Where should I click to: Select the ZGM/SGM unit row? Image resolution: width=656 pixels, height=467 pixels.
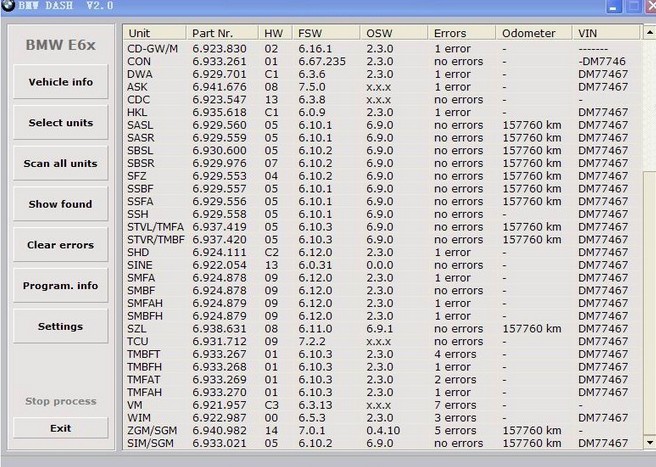click(383, 430)
